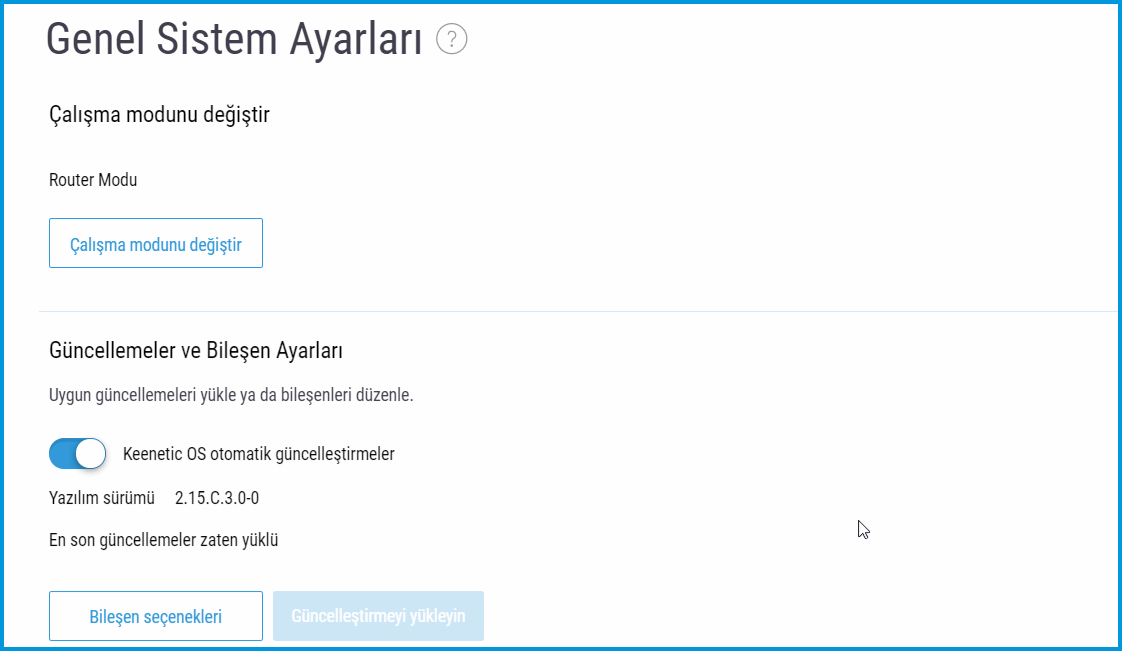
Task: Click the Uygun güncellemeleri yükle description text
Action: click(231, 395)
